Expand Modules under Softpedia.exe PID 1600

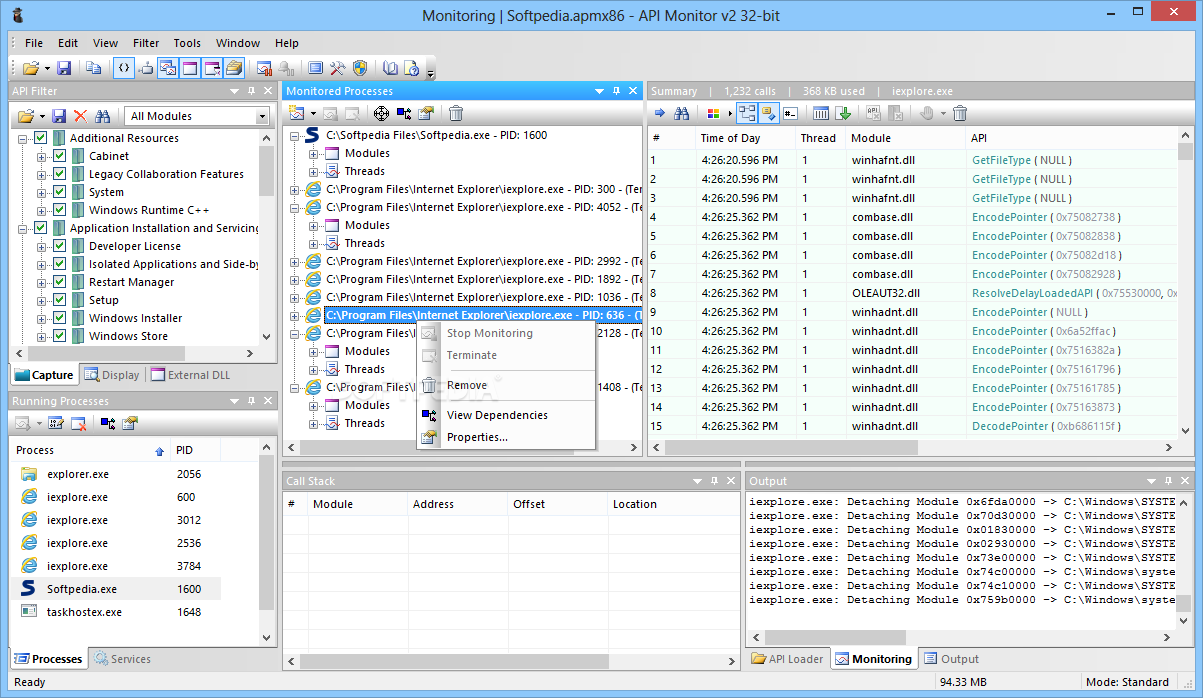[314, 153]
